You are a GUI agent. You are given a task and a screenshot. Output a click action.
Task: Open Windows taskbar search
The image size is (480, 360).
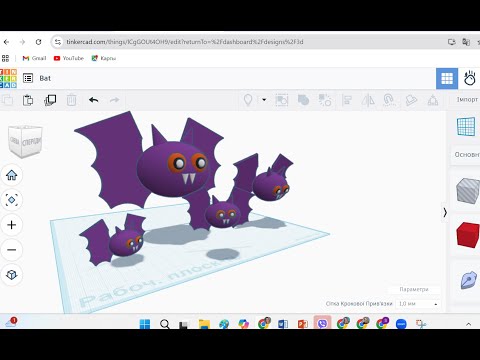pos(165,324)
